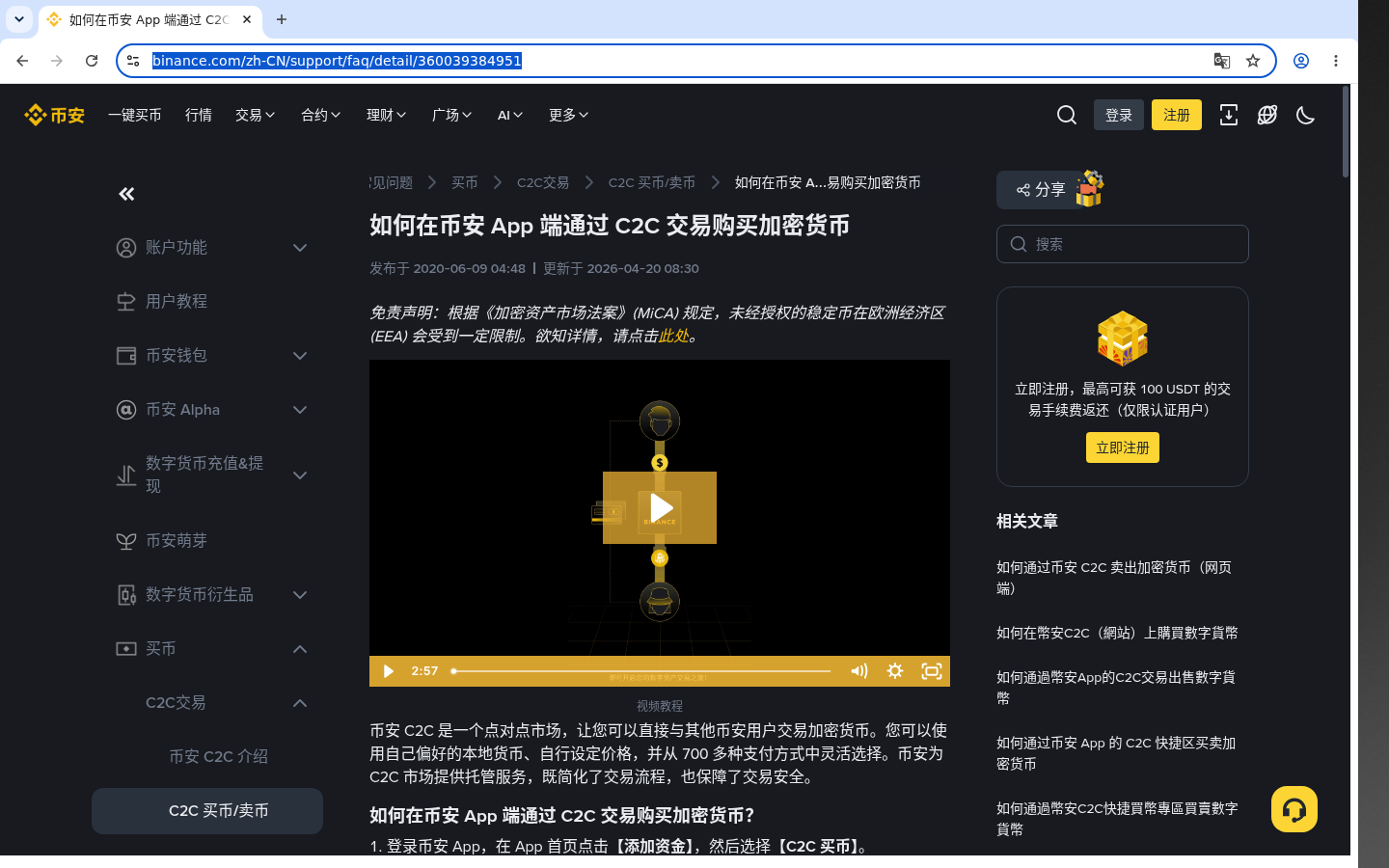Open the 更多 dropdown menu

[569, 115]
